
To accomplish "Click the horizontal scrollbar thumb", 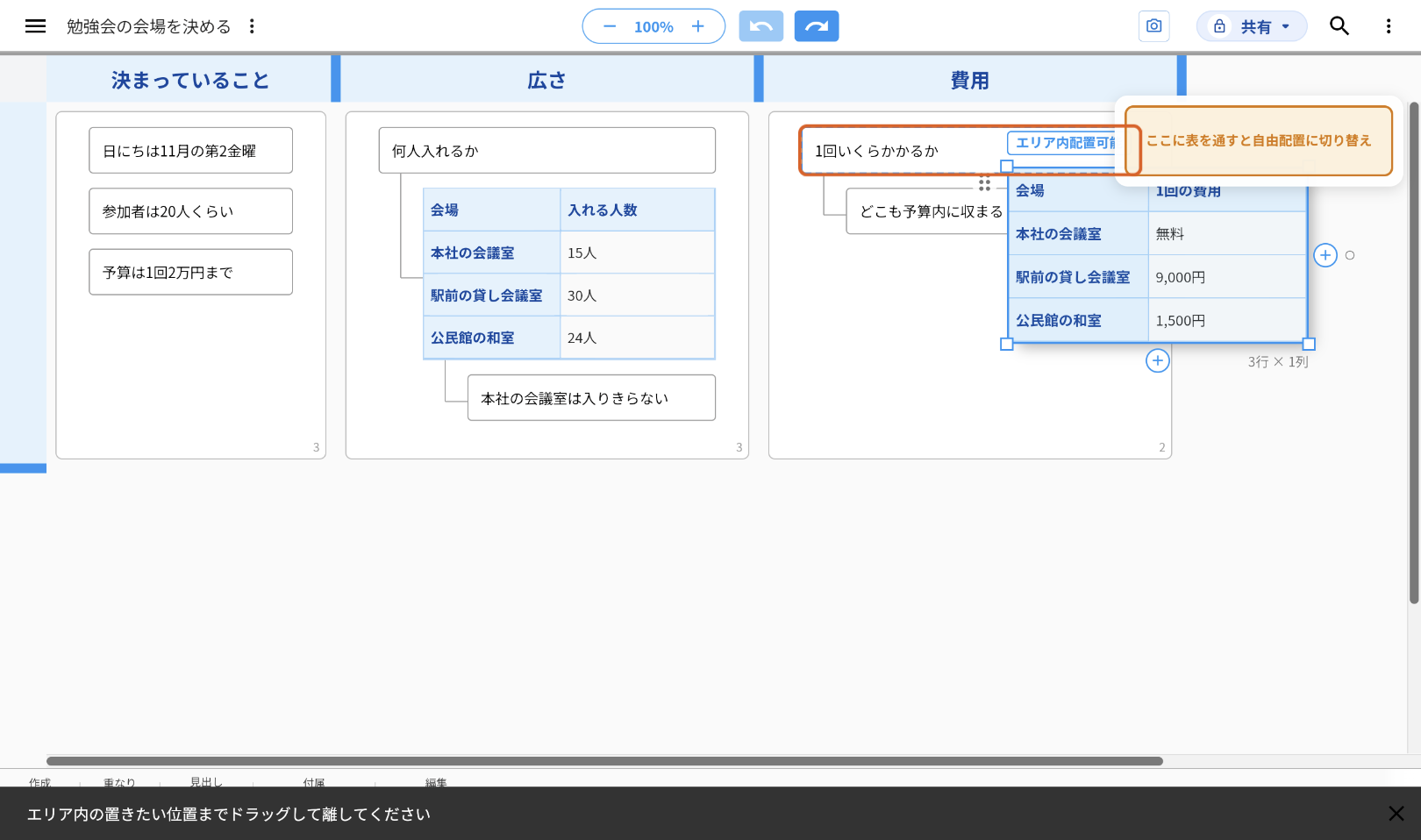I will click(604, 761).
